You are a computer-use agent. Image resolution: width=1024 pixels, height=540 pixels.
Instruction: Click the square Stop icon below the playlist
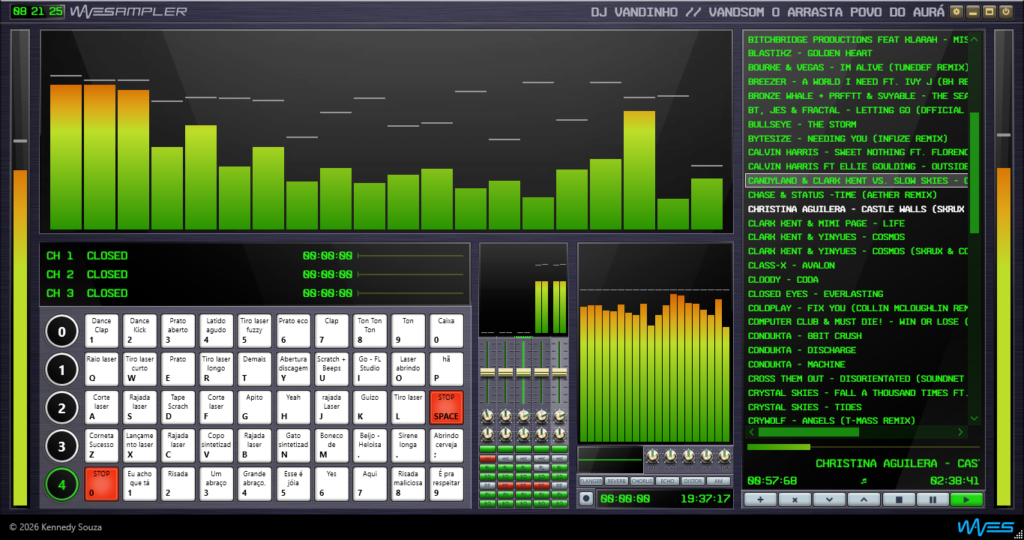[898, 498]
